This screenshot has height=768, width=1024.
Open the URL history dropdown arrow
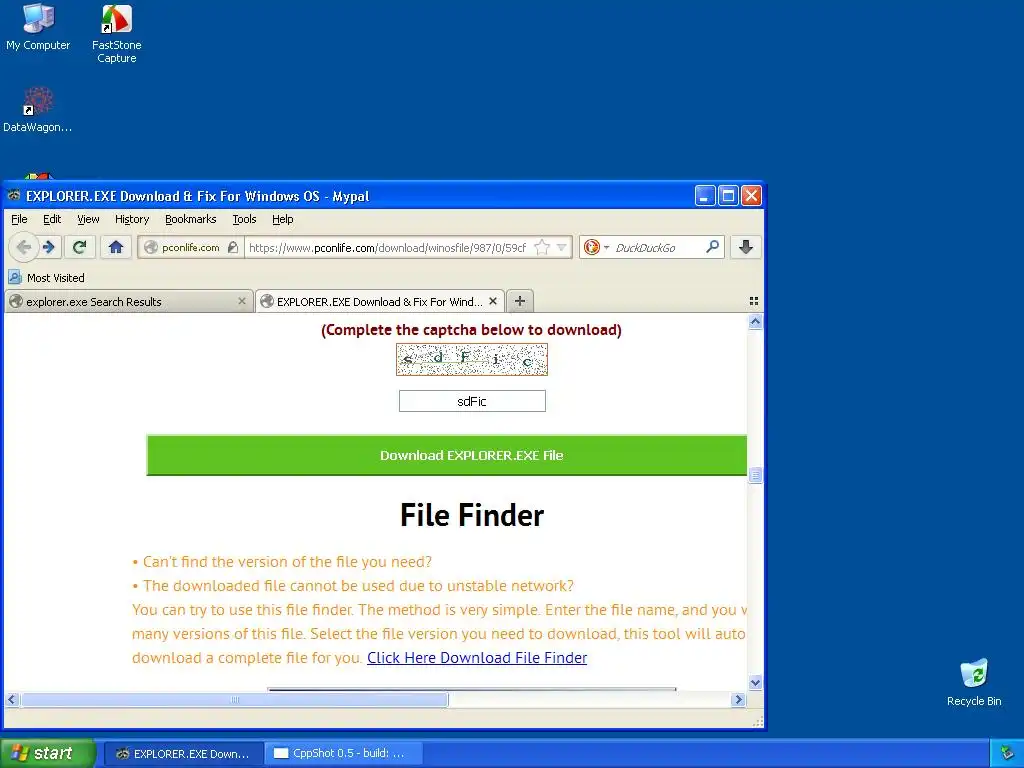click(x=561, y=248)
